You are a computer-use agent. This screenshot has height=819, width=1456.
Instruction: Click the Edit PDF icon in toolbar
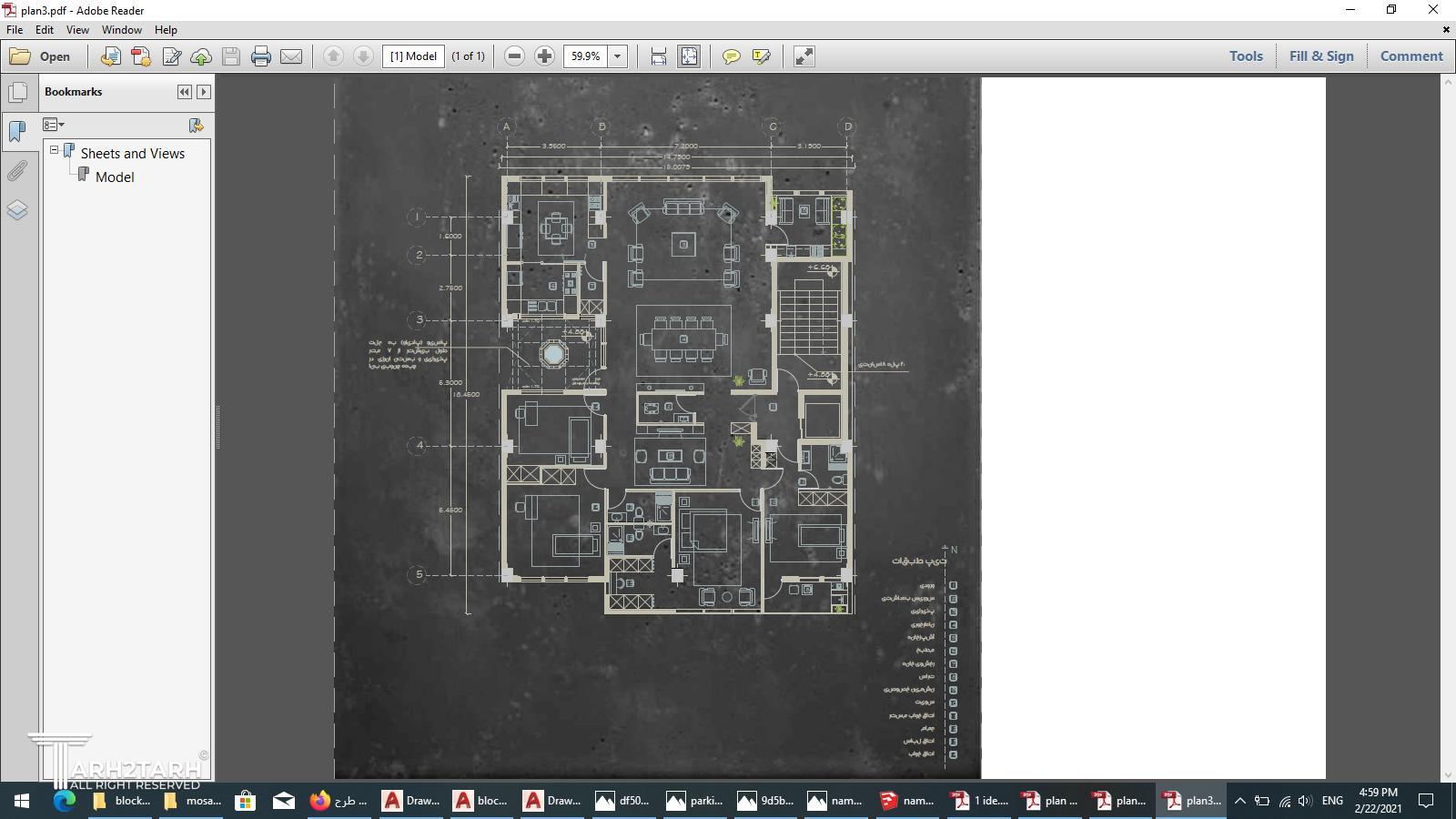171,56
